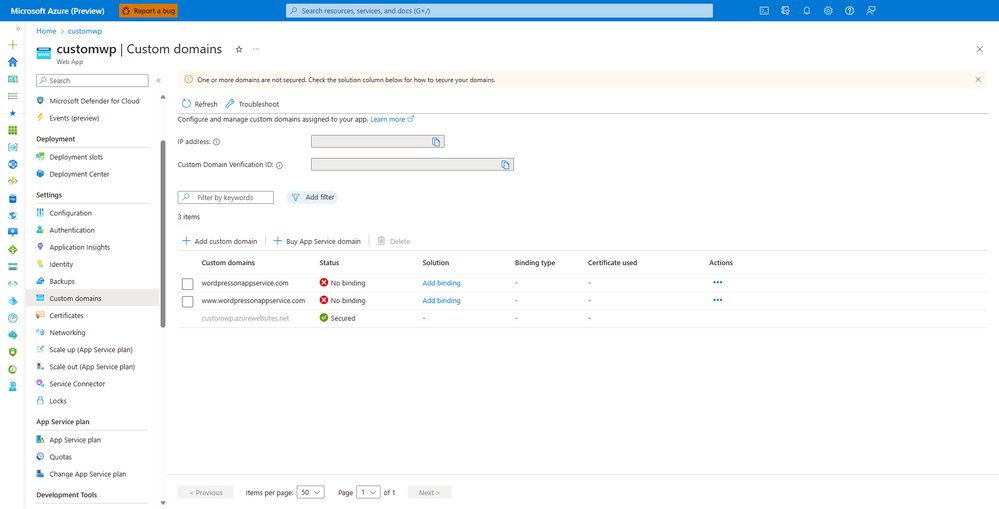The height and width of the screenshot is (509, 999).
Task: Dismiss the unsecured domains warning banner
Action: pyautogui.click(x=978, y=80)
